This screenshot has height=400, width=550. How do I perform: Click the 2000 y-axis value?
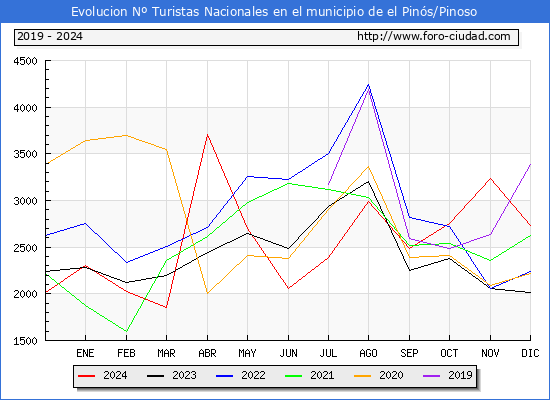[25, 294]
